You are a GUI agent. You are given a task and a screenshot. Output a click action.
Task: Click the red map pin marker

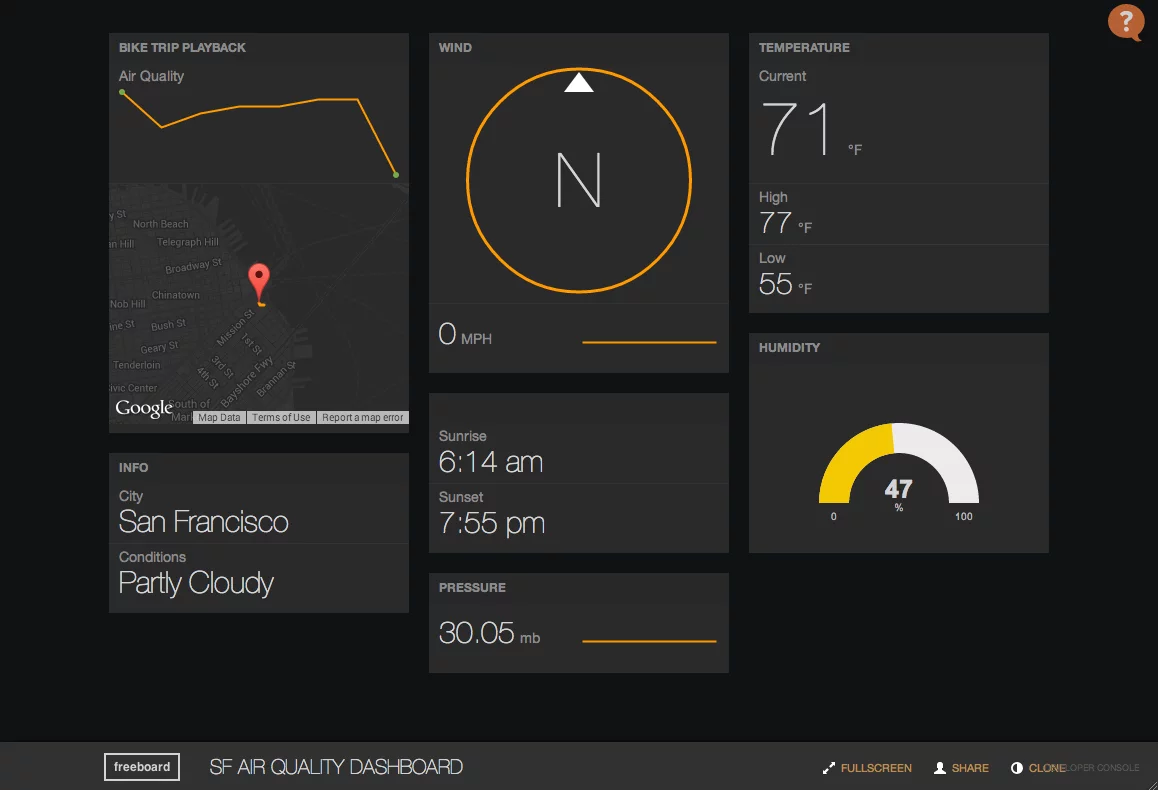click(x=259, y=280)
